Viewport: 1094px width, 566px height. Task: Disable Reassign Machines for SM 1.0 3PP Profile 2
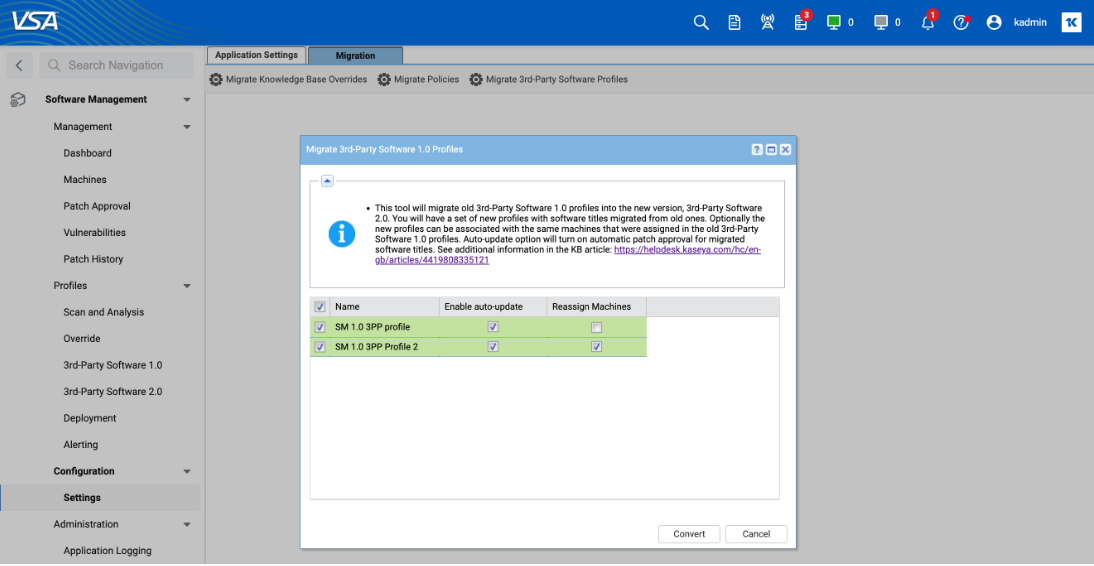tap(597, 346)
